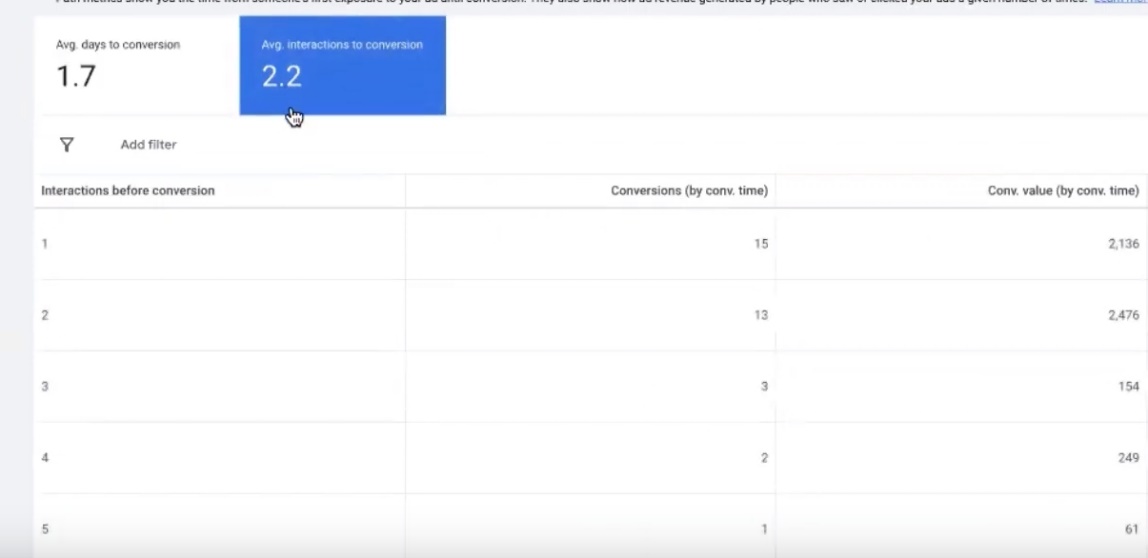Sort by Conversions (by conv. time) header
Viewport: 1148px width, 558px height.
pos(689,191)
